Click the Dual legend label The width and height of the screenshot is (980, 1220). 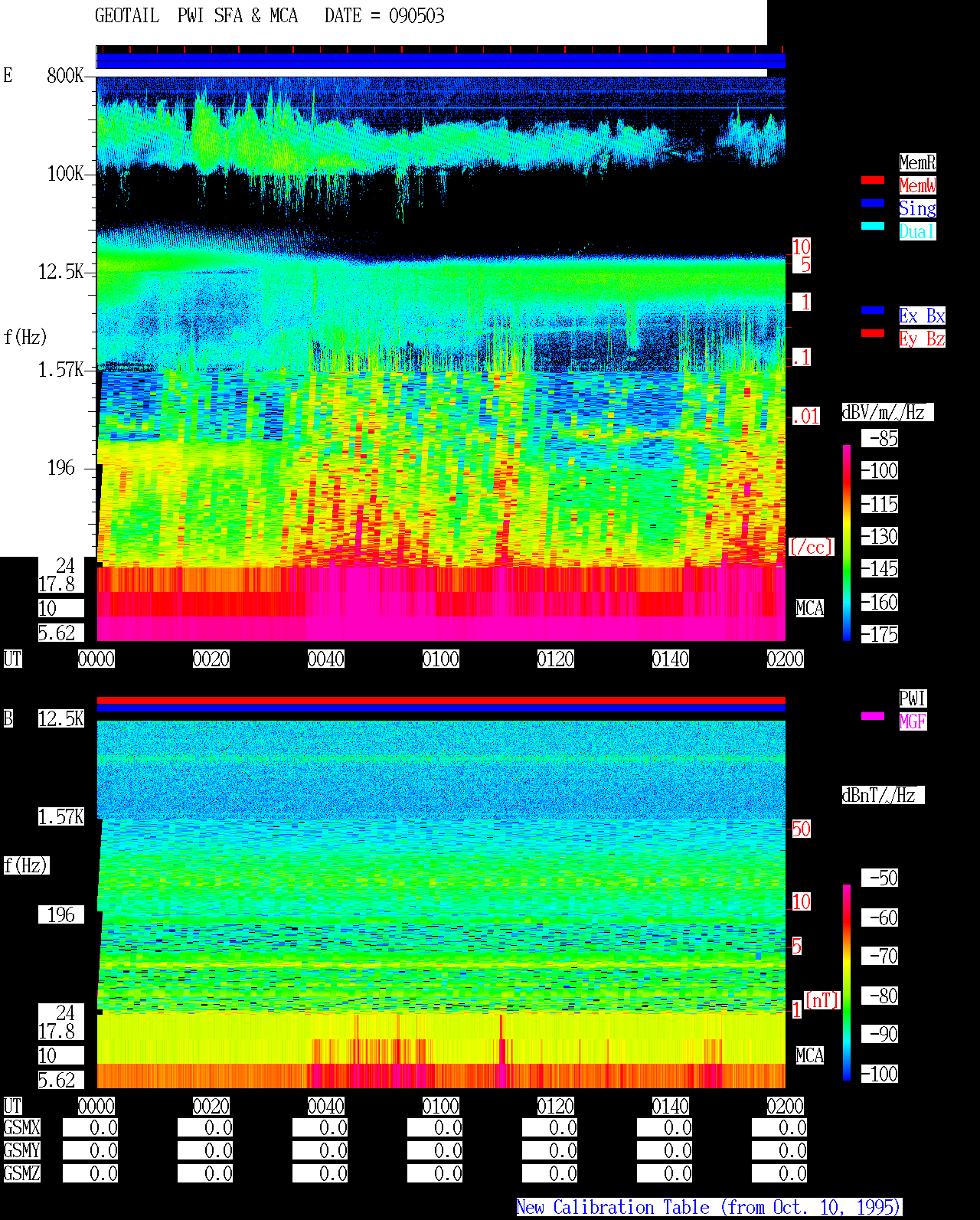[x=917, y=231]
